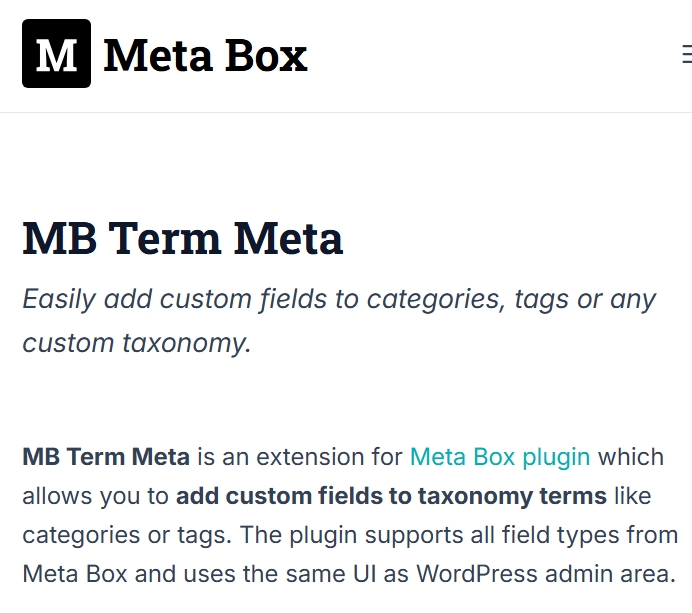Click the word "like" ending the second line
692x613 pixels.
[632, 496]
